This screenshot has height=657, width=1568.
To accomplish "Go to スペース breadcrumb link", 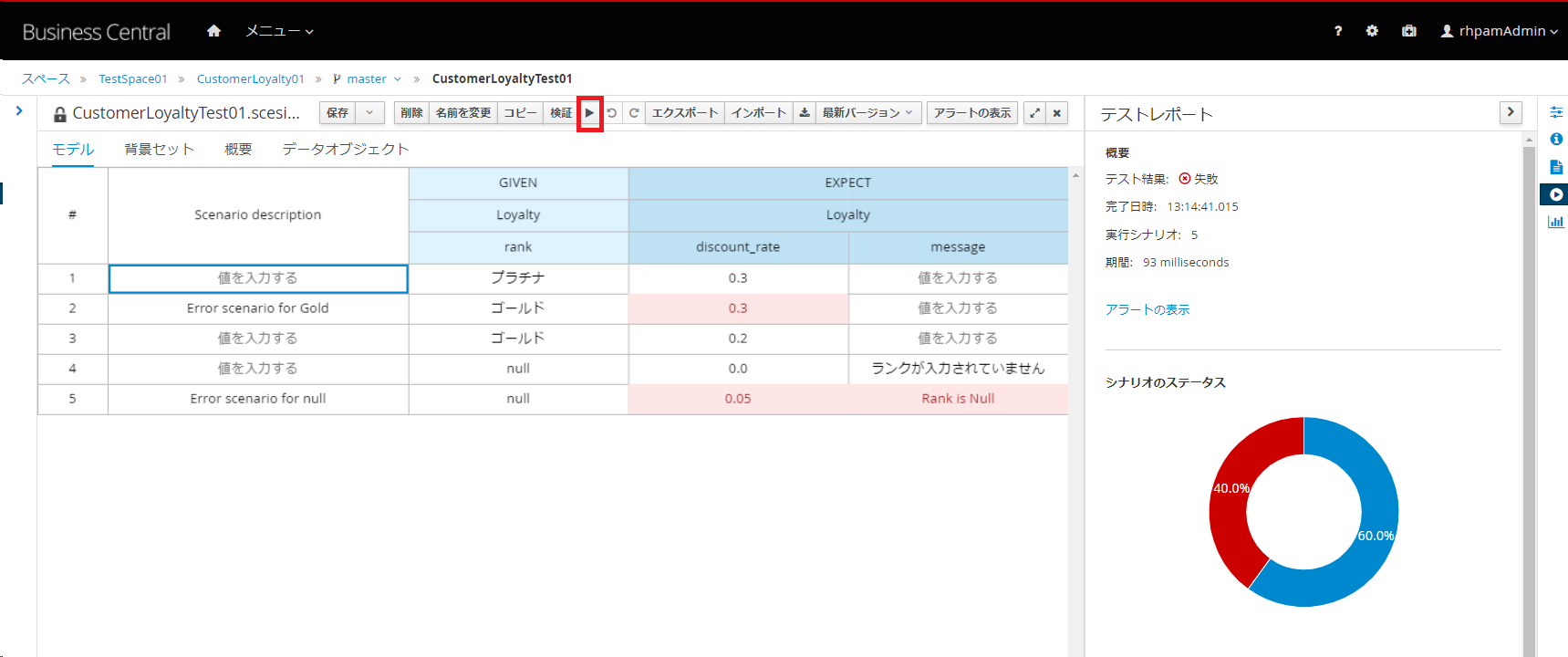I will pos(46,79).
